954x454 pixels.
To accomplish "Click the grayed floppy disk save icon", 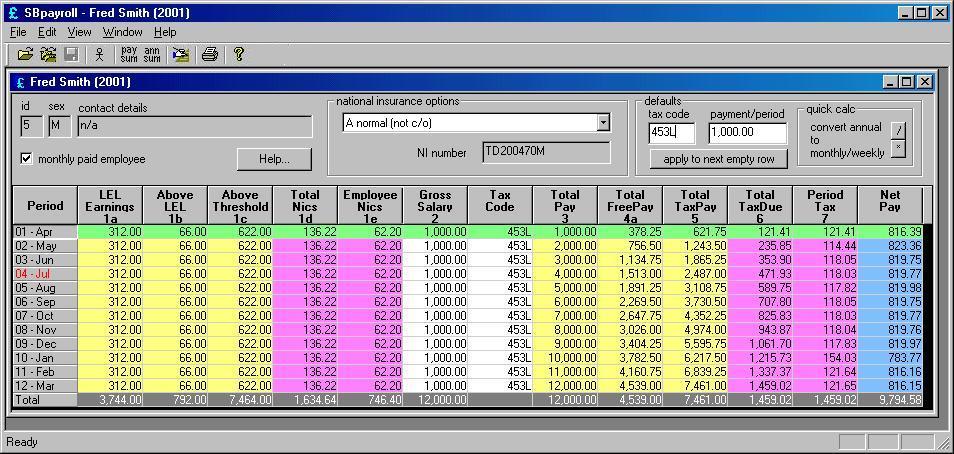I will (71, 55).
